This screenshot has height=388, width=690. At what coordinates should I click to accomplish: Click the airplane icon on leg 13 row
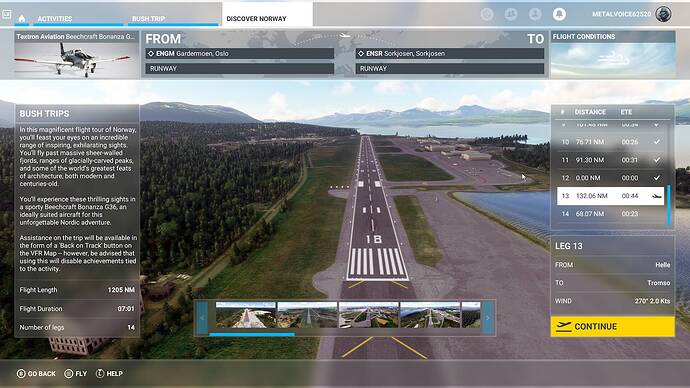(656, 196)
